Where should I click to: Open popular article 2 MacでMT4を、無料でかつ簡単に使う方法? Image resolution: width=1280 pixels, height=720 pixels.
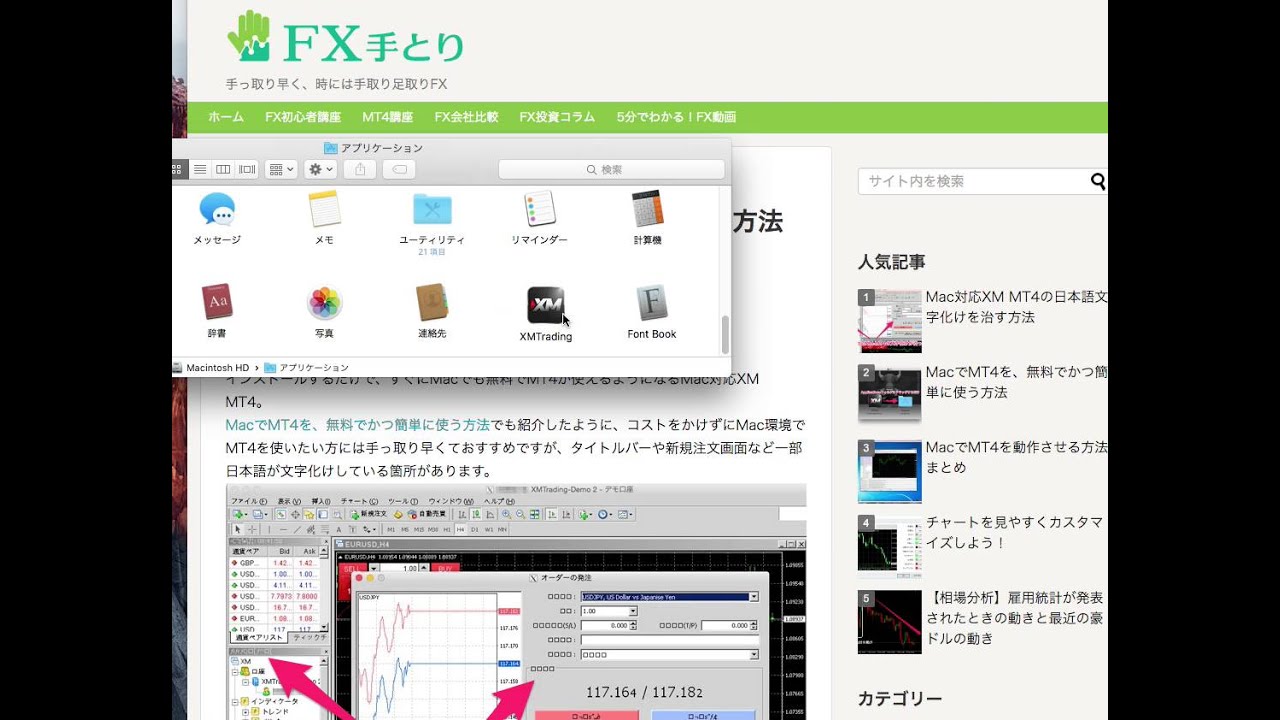tap(1016, 382)
